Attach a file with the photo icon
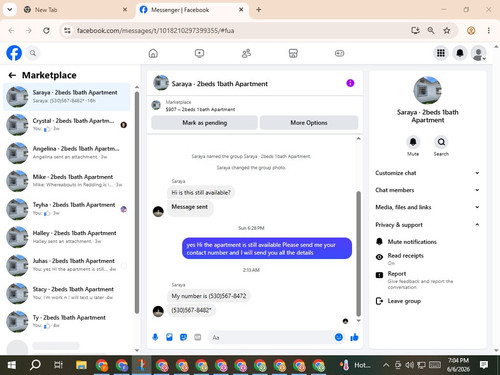 pos(169,337)
